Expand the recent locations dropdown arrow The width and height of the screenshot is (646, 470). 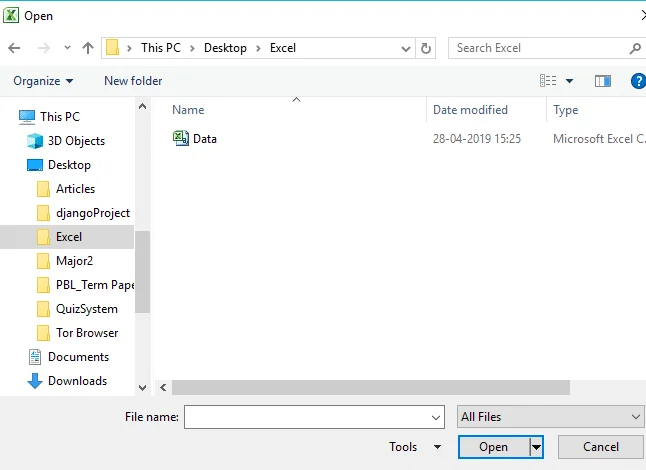67,48
